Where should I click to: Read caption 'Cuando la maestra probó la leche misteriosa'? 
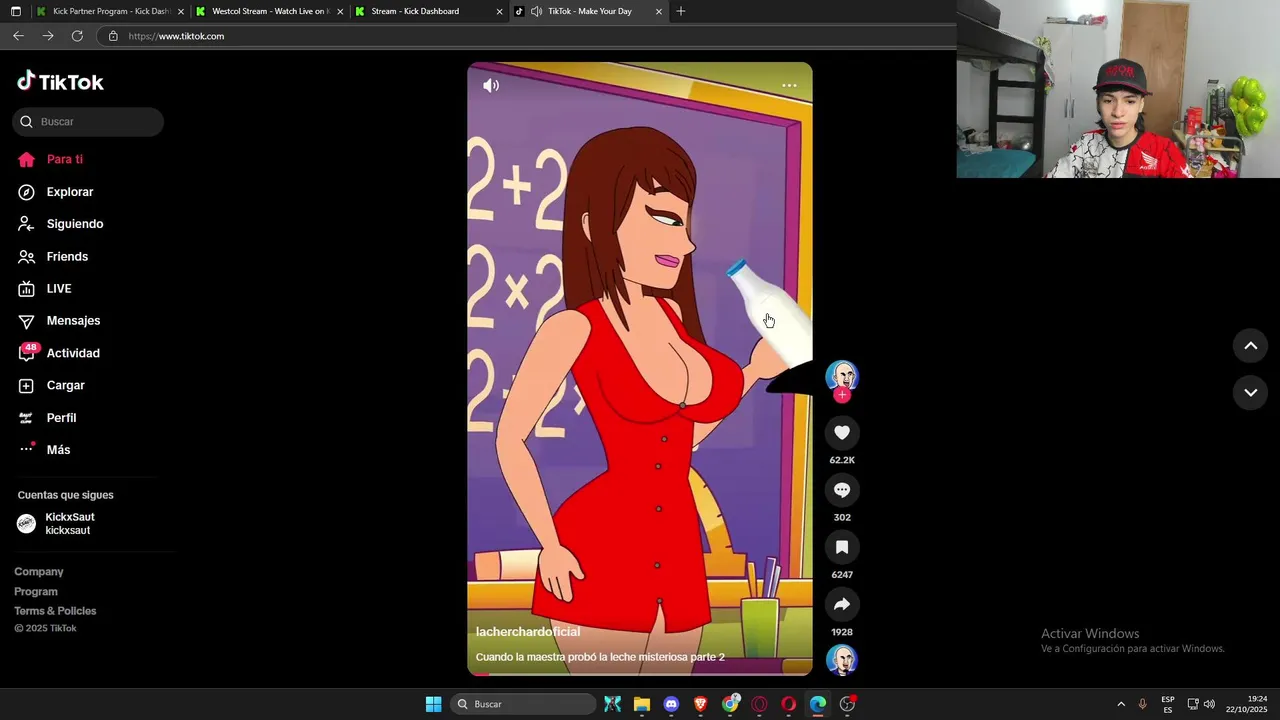600,658
